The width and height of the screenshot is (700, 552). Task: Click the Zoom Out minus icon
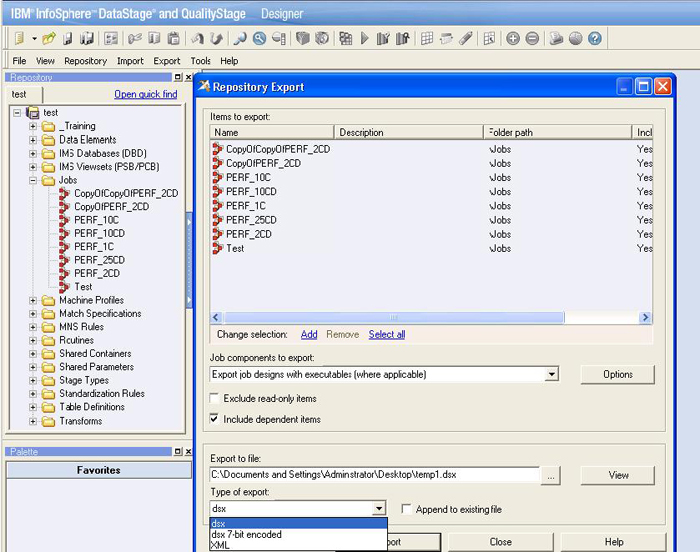coord(532,38)
